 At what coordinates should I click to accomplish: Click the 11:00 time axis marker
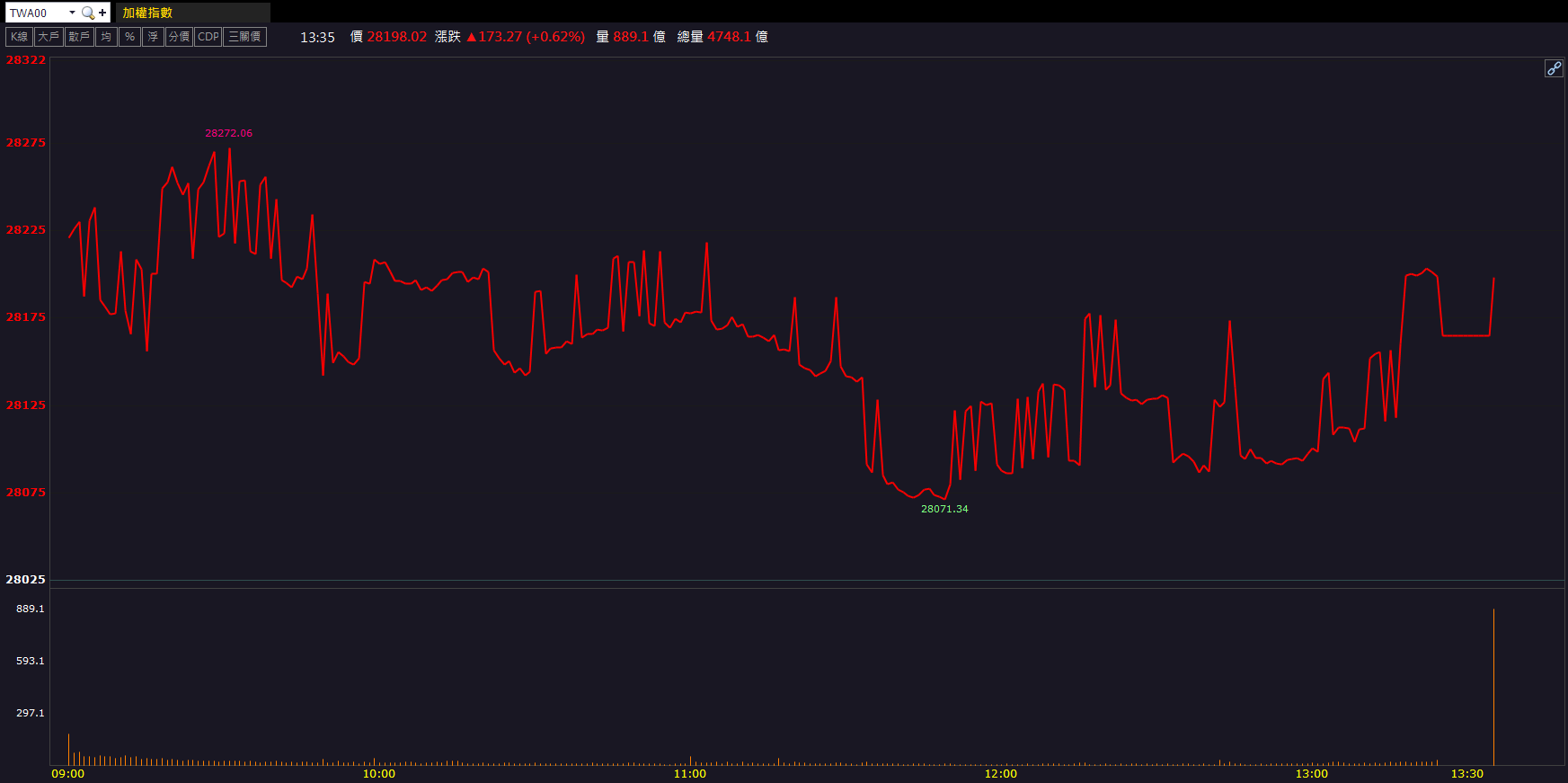(x=690, y=774)
